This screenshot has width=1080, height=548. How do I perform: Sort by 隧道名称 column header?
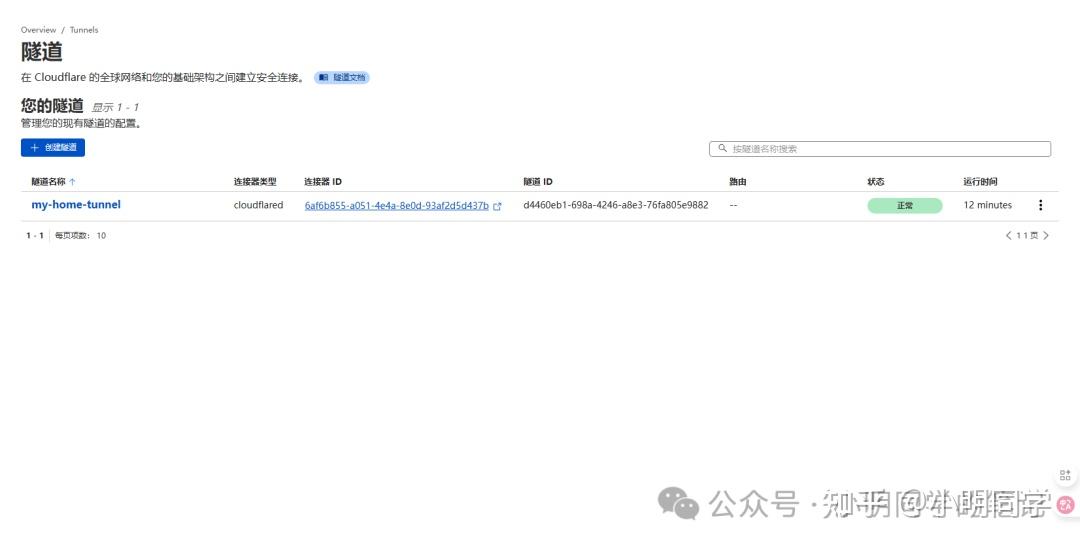[48, 182]
